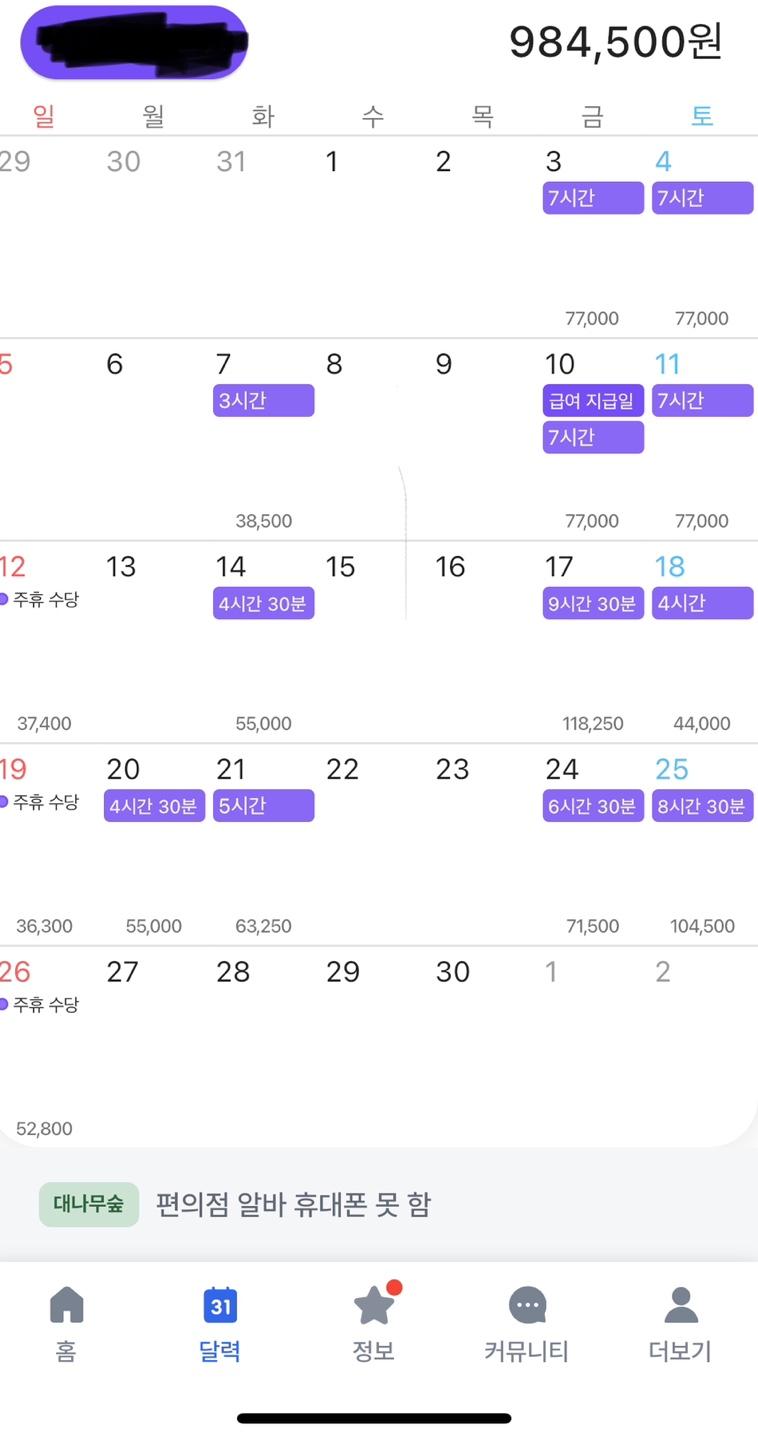The width and height of the screenshot is (758, 1440).
Task: Tap the green 대나무숲 tag
Action: point(89,1204)
